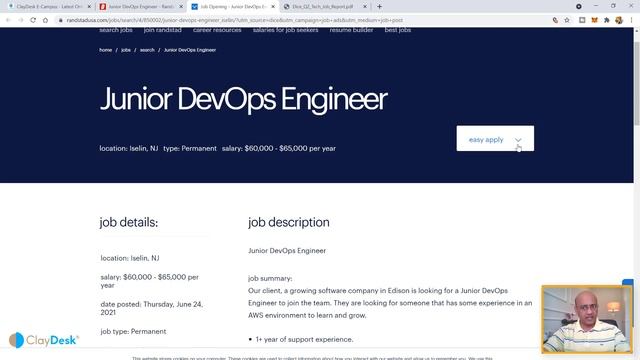Open the browser home page icon
Image resolution: width=640 pixels, height=360 pixels.
(x=45, y=20)
